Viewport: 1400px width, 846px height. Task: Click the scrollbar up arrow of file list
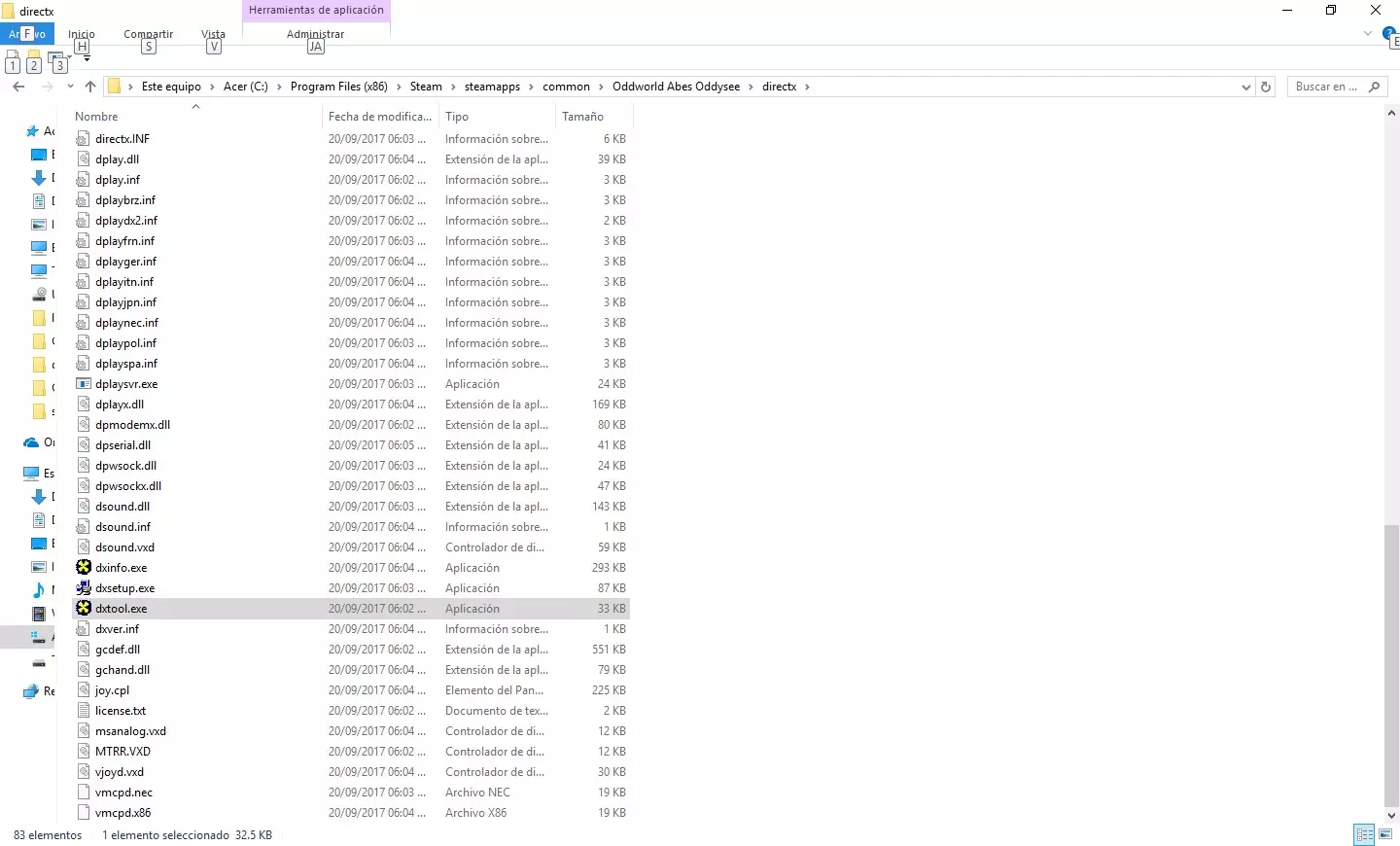click(x=1392, y=114)
